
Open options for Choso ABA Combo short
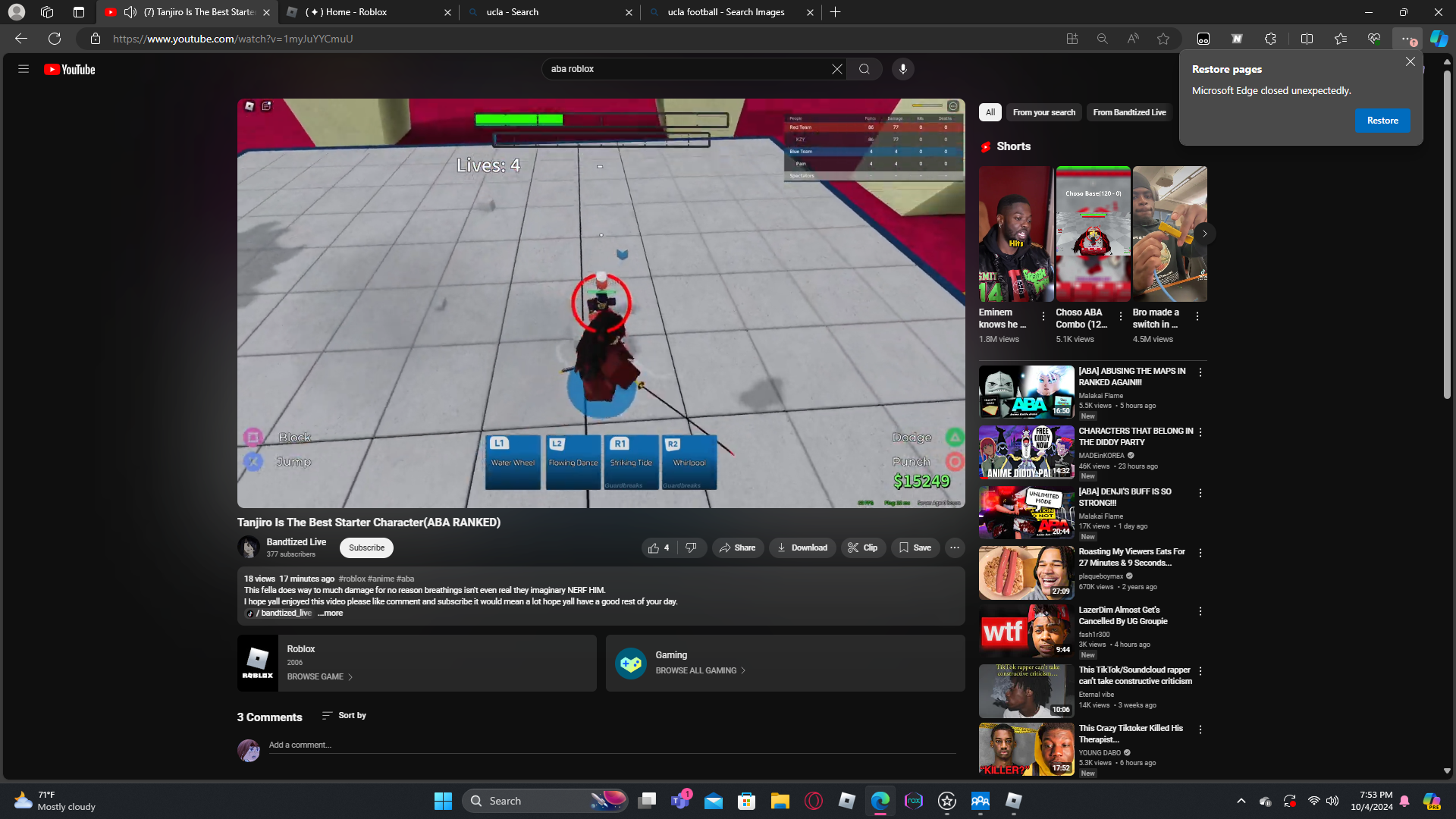point(1121,316)
